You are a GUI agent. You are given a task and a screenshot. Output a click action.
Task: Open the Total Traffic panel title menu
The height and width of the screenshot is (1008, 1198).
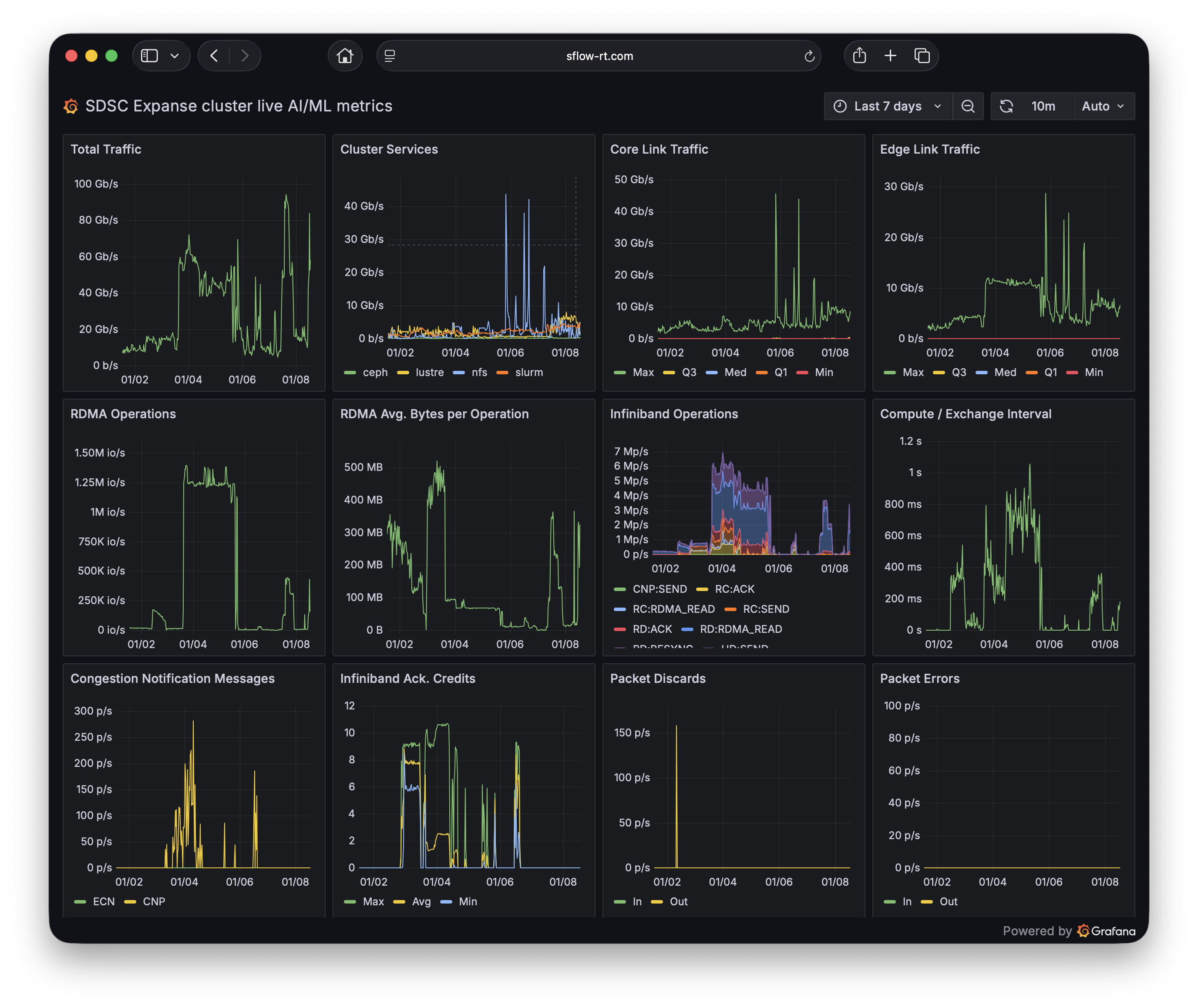(106, 149)
